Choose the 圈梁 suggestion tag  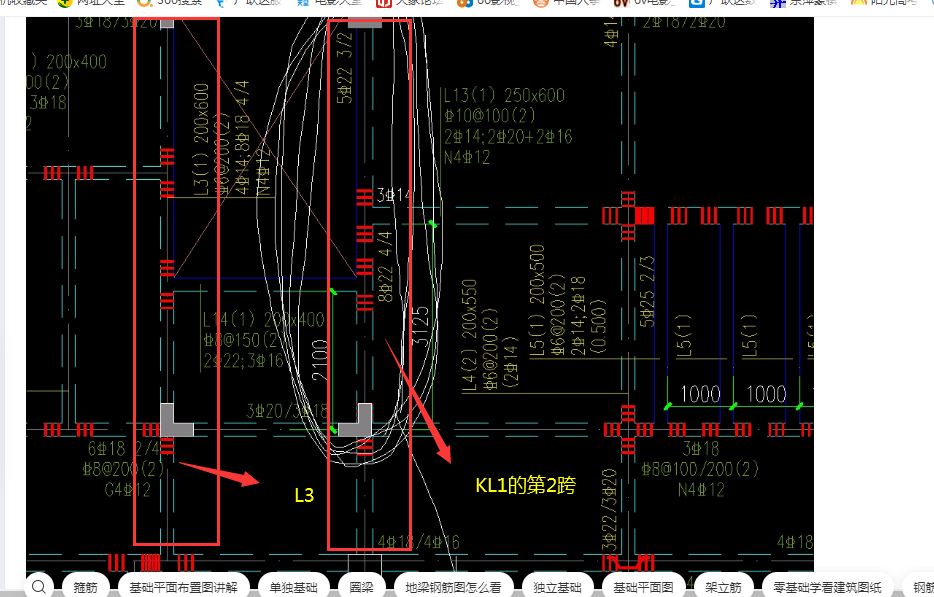click(x=361, y=587)
